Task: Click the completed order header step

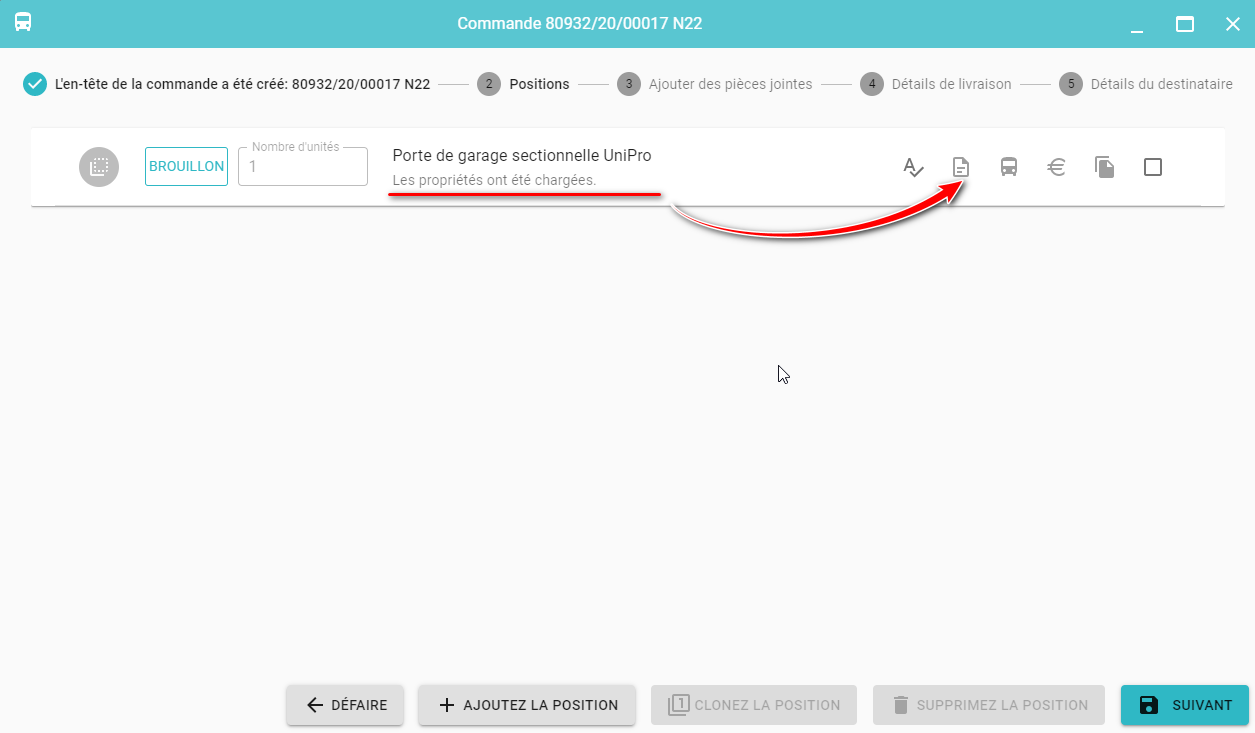Action: click(x=227, y=84)
